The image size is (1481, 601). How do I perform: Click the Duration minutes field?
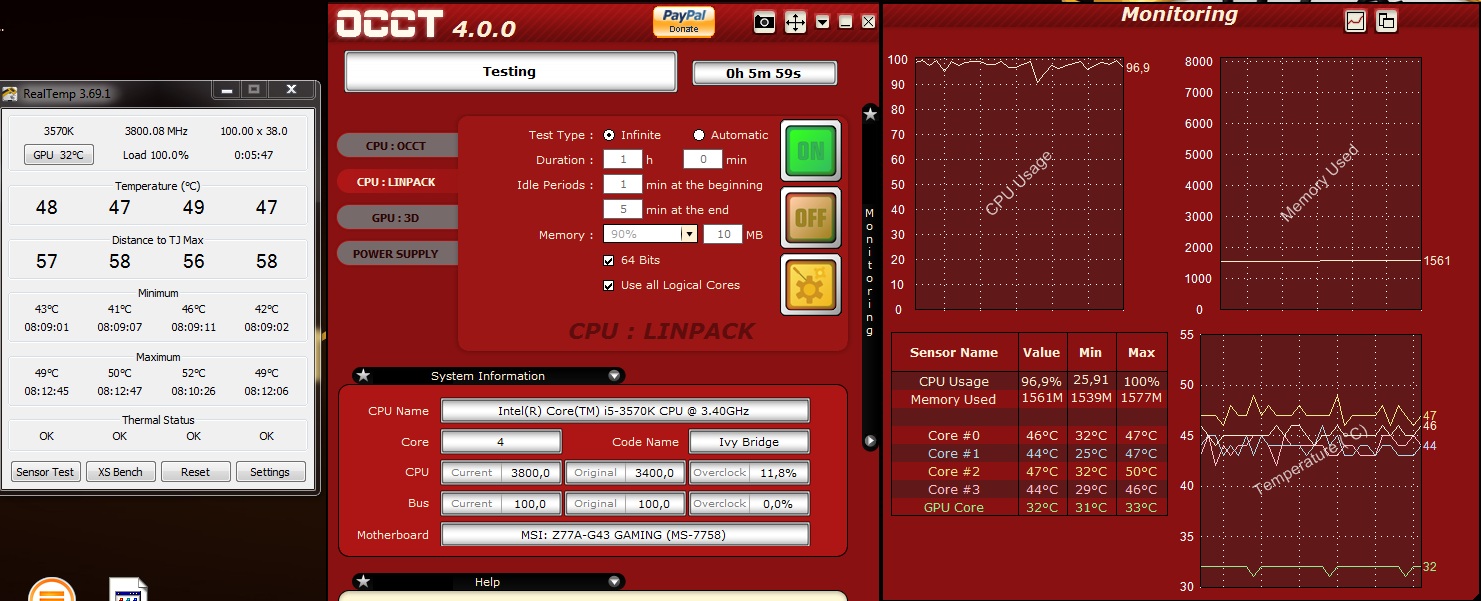tap(702, 159)
